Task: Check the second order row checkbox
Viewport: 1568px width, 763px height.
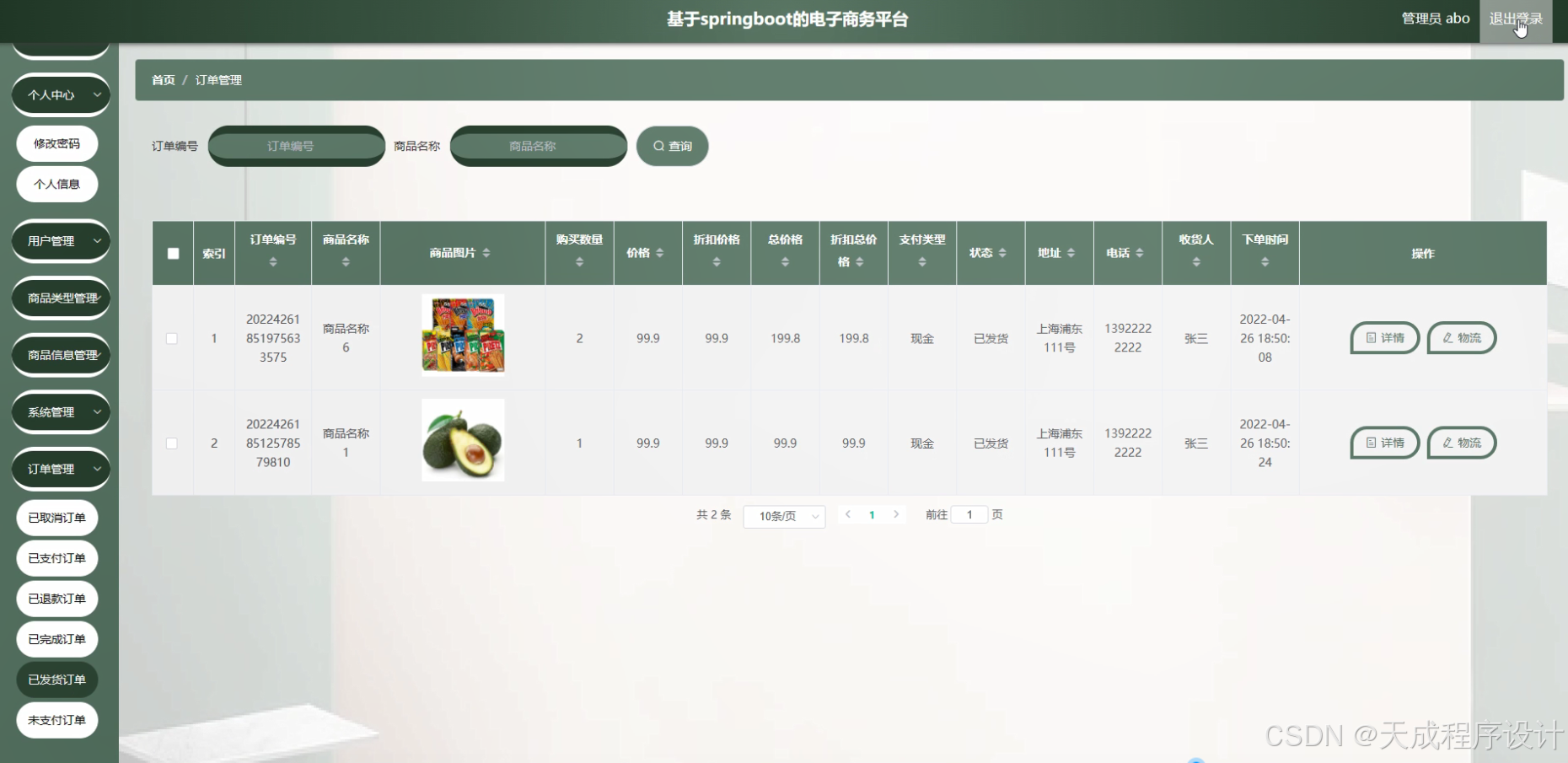Action: [x=172, y=443]
